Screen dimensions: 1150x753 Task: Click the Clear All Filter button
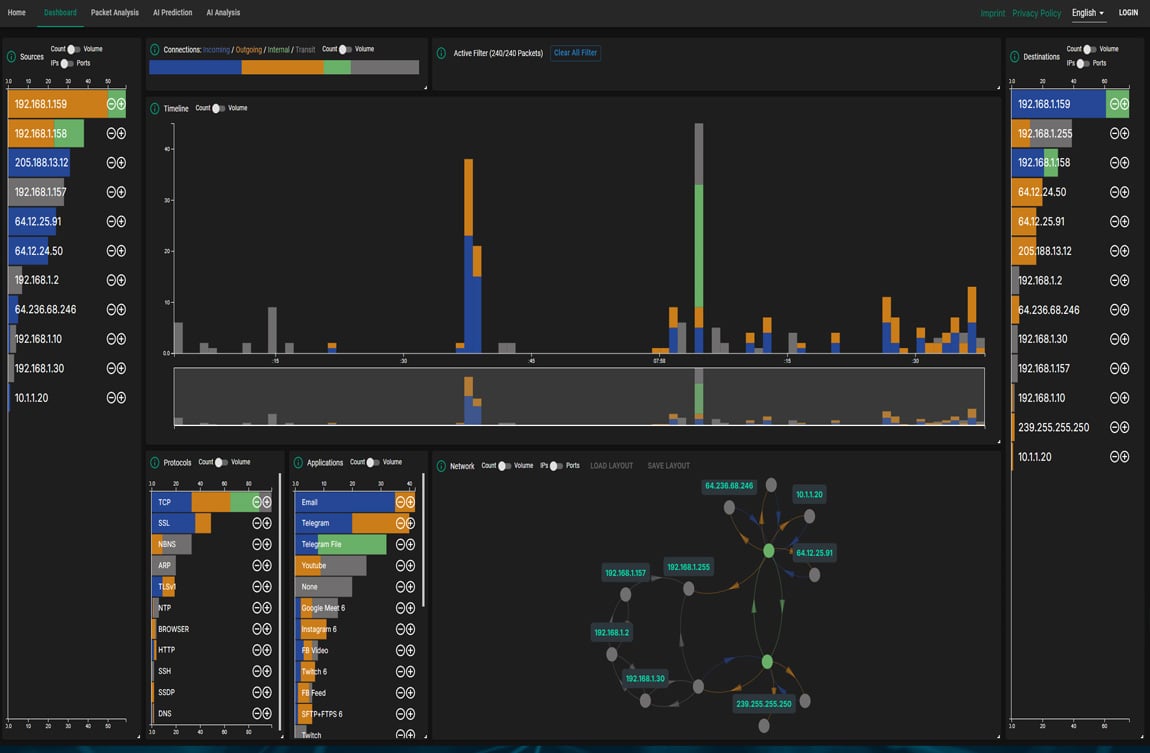tap(575, 53)
